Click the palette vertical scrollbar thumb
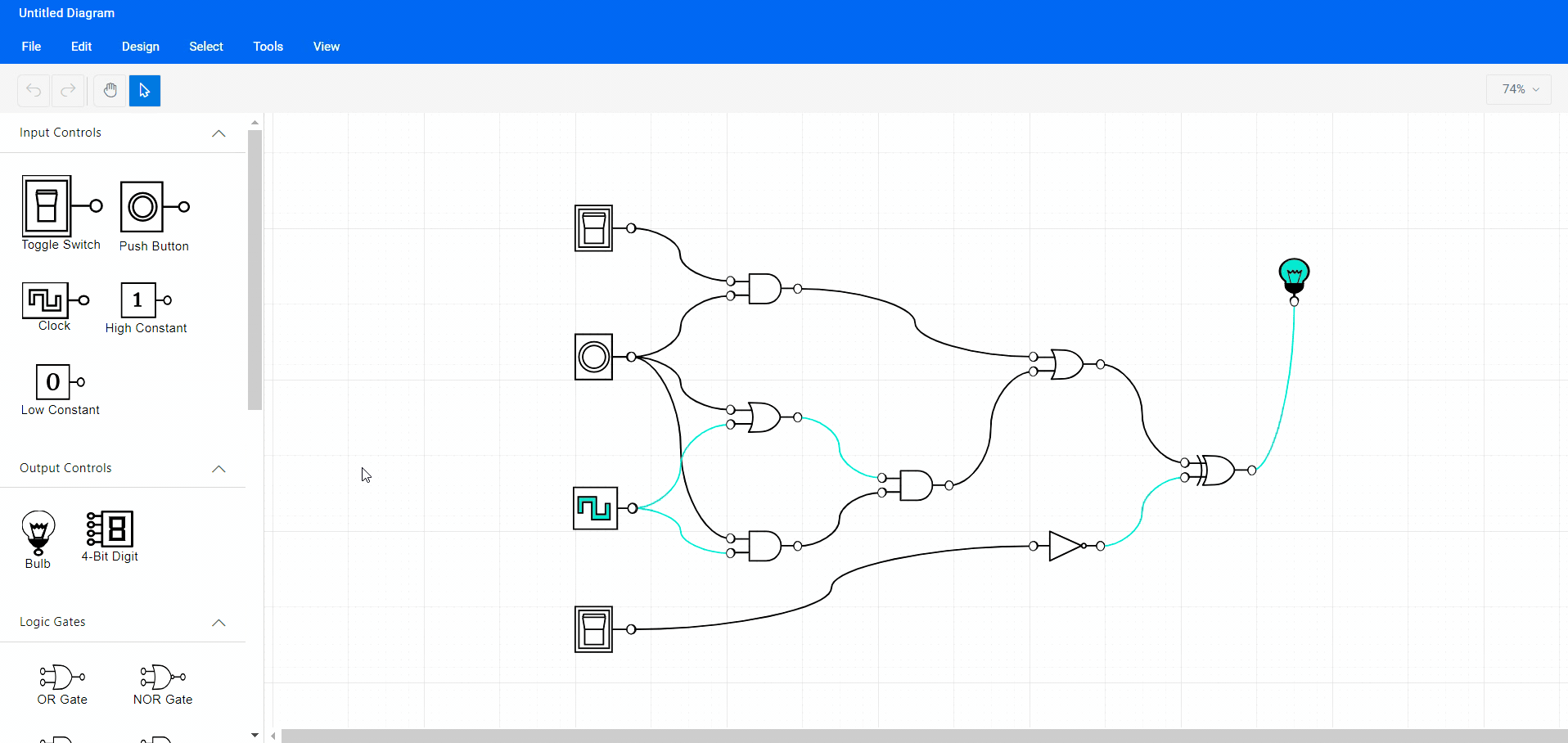 (255, 270)
